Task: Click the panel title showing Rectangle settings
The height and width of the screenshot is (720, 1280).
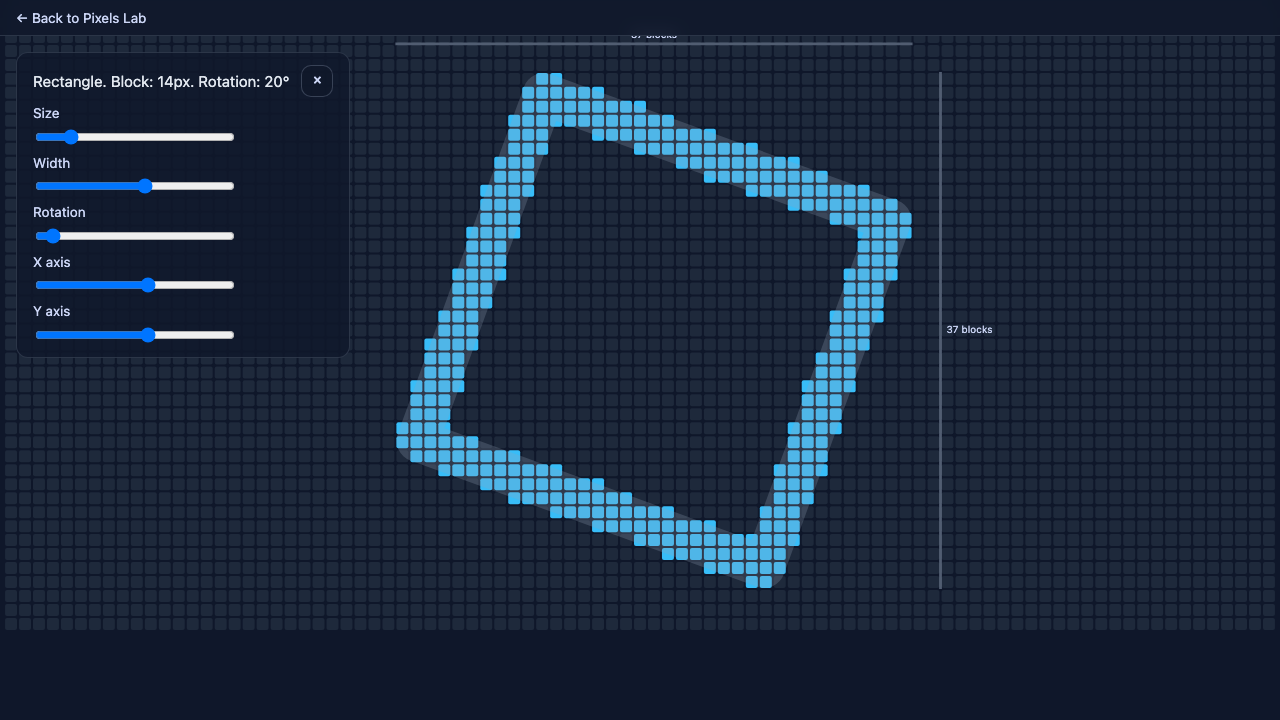Action: point(160,81)
